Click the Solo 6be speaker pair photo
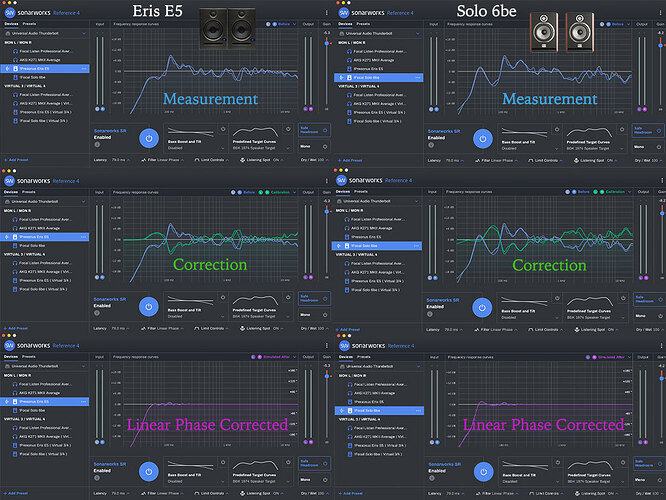Viewport: 666px width, 500px height. pos(562,32)
